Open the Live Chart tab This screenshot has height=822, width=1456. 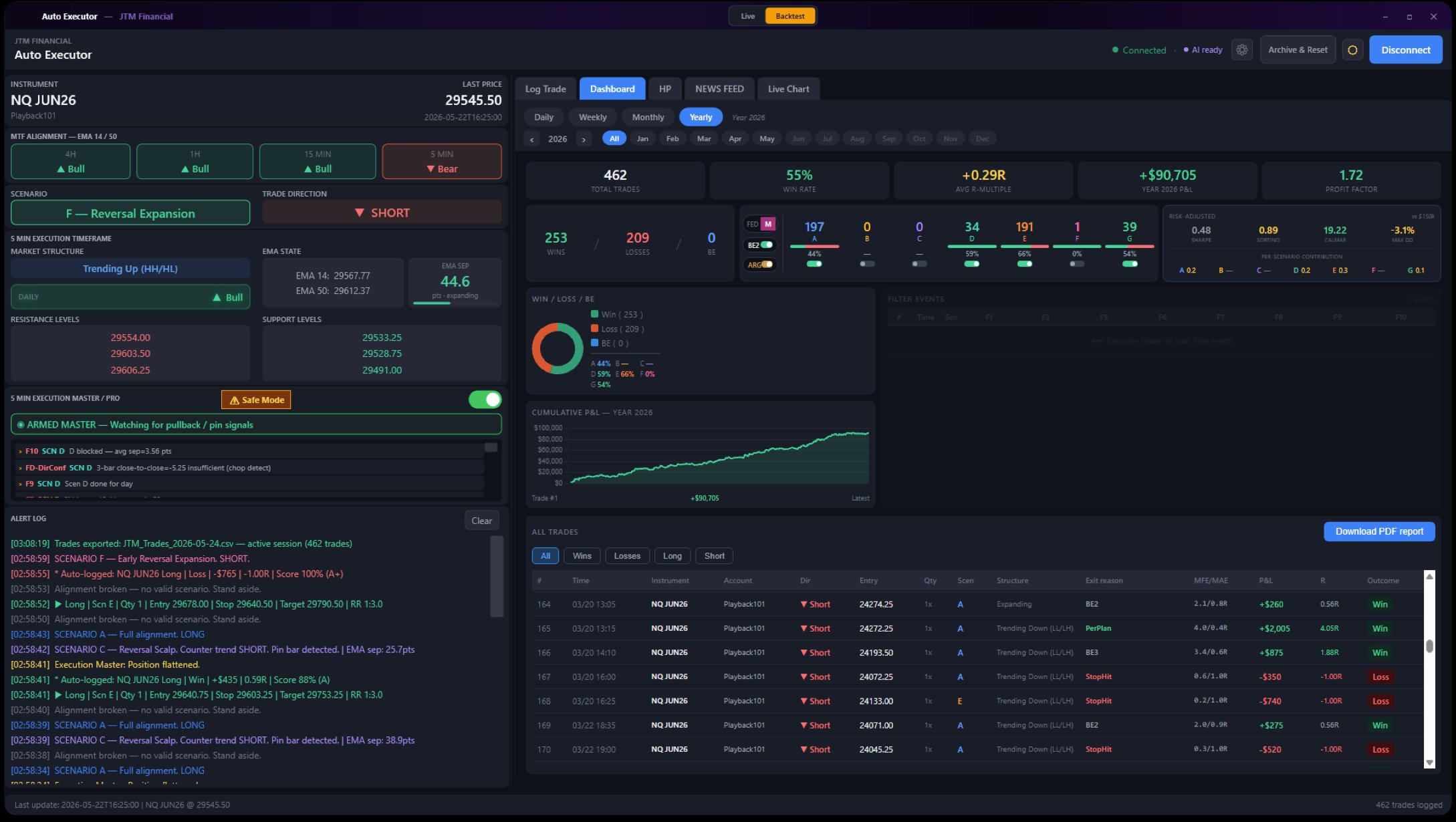coord(788,89)
